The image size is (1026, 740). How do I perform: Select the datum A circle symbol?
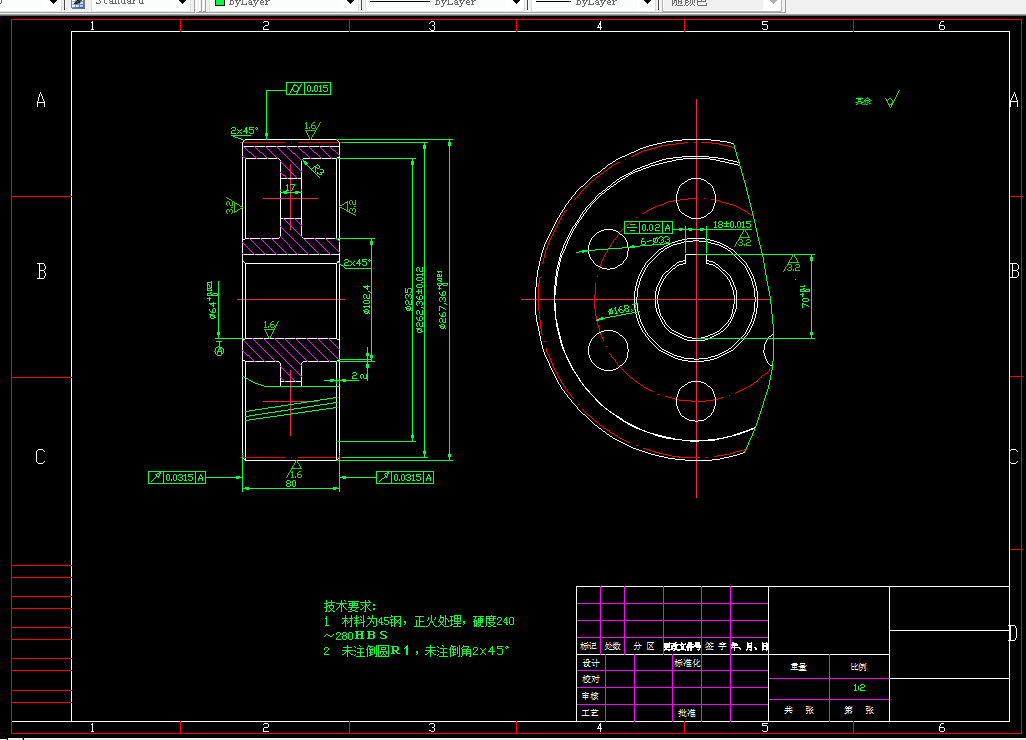tap(219, 351)
